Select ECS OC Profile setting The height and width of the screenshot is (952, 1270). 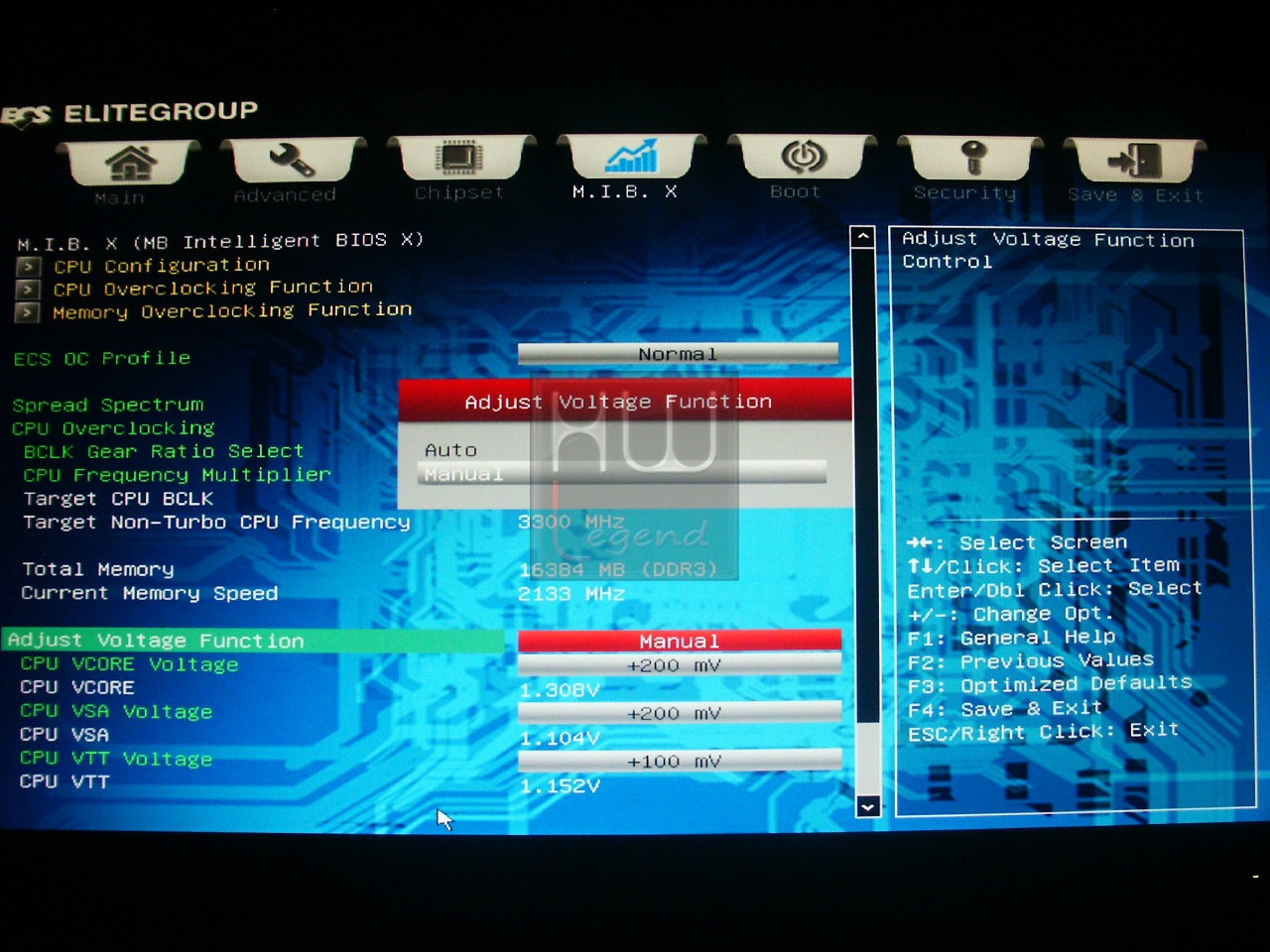(101, 358)
